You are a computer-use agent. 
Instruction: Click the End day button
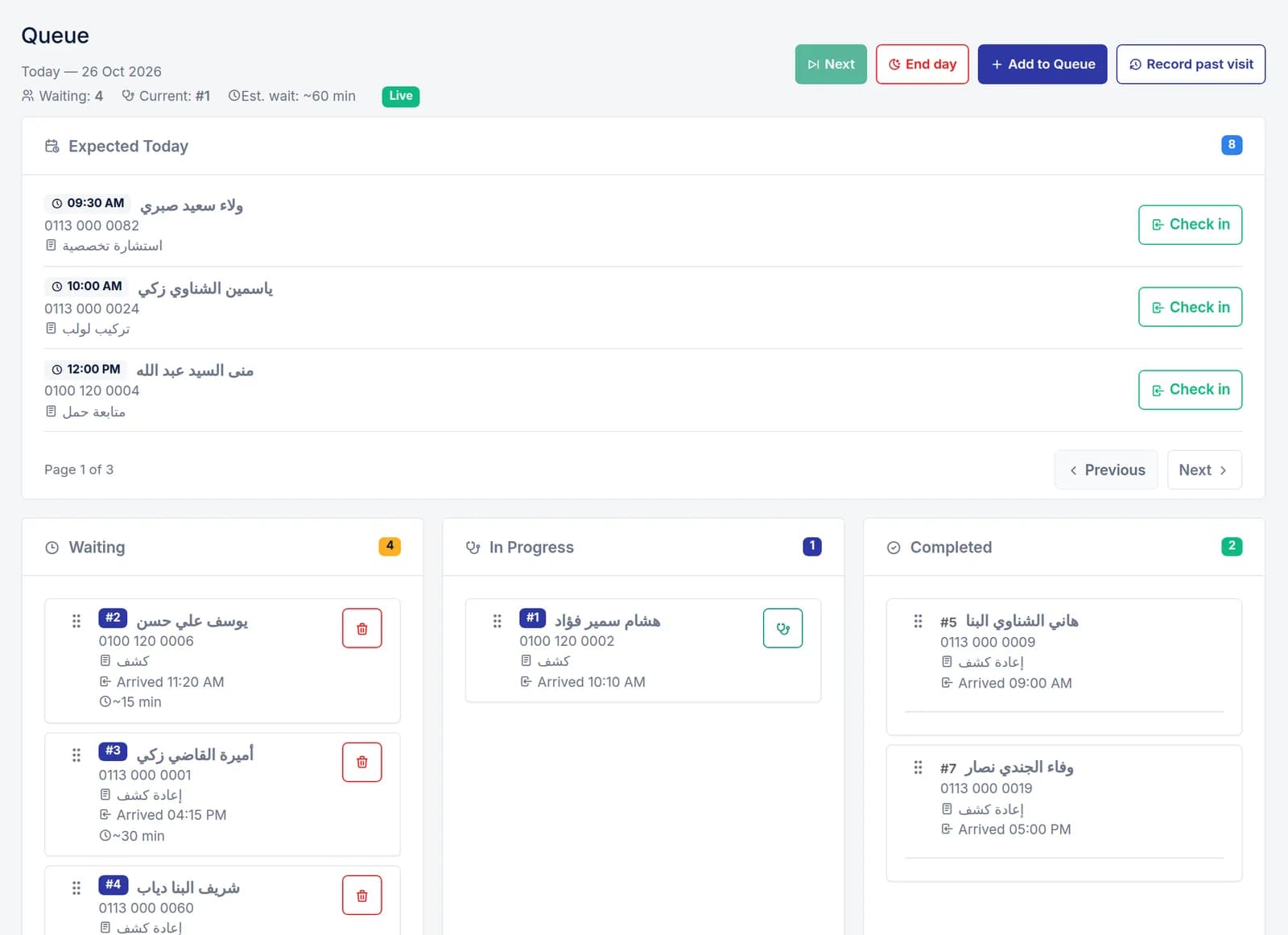(923, 64)
